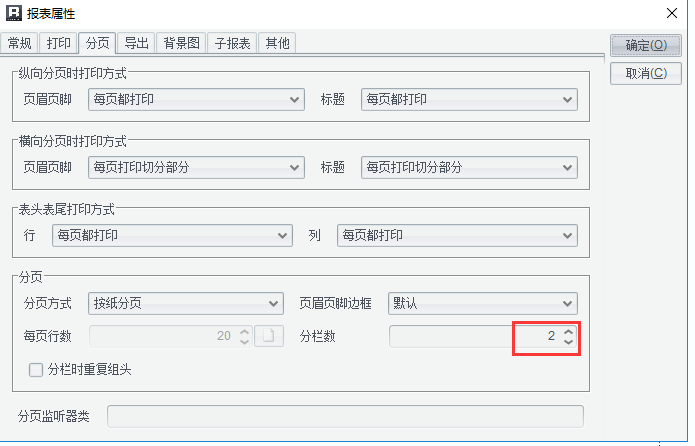Click the report properties window icon
Viewport: 695px width, 446px height.
14,13
